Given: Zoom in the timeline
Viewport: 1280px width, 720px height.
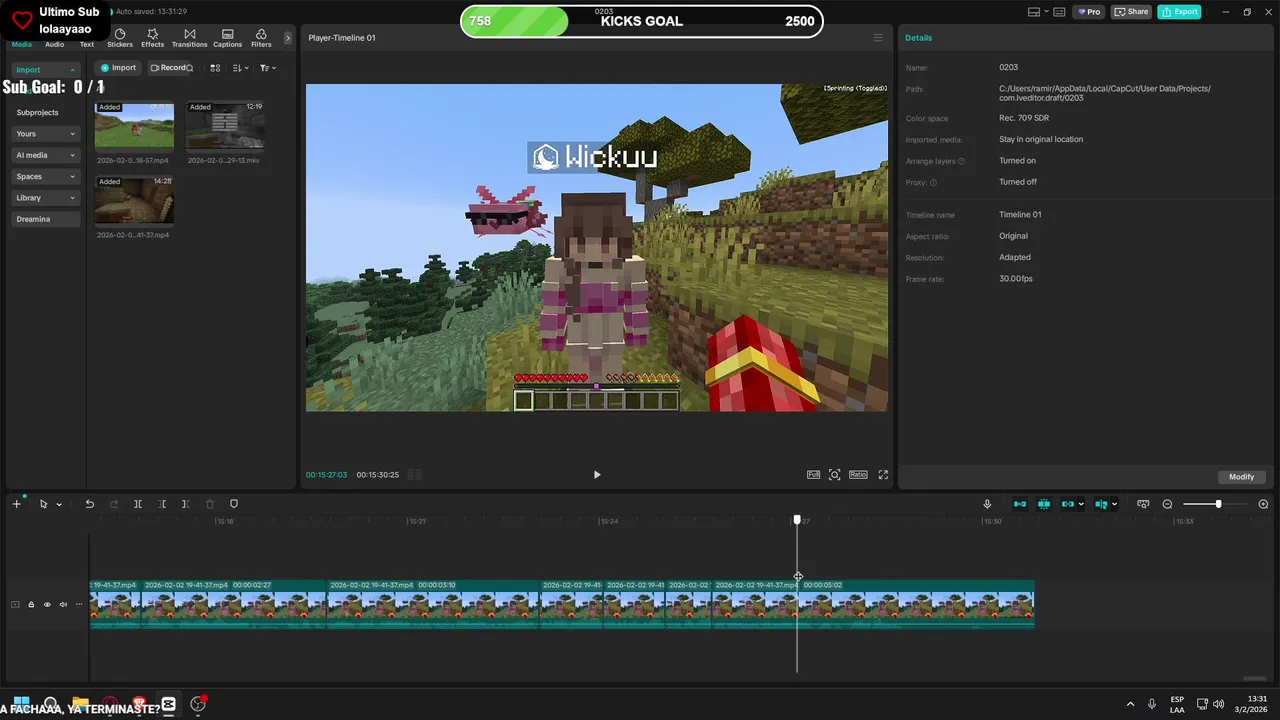Looking at the screenshot, I should click(x=1263, y=504).
